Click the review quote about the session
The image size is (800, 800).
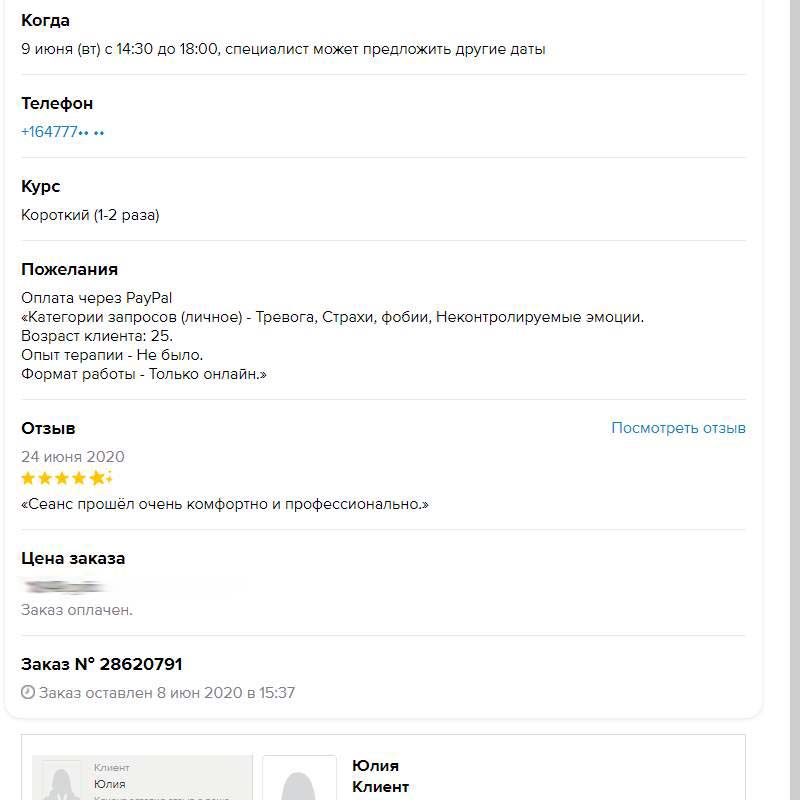coord(224,504)
